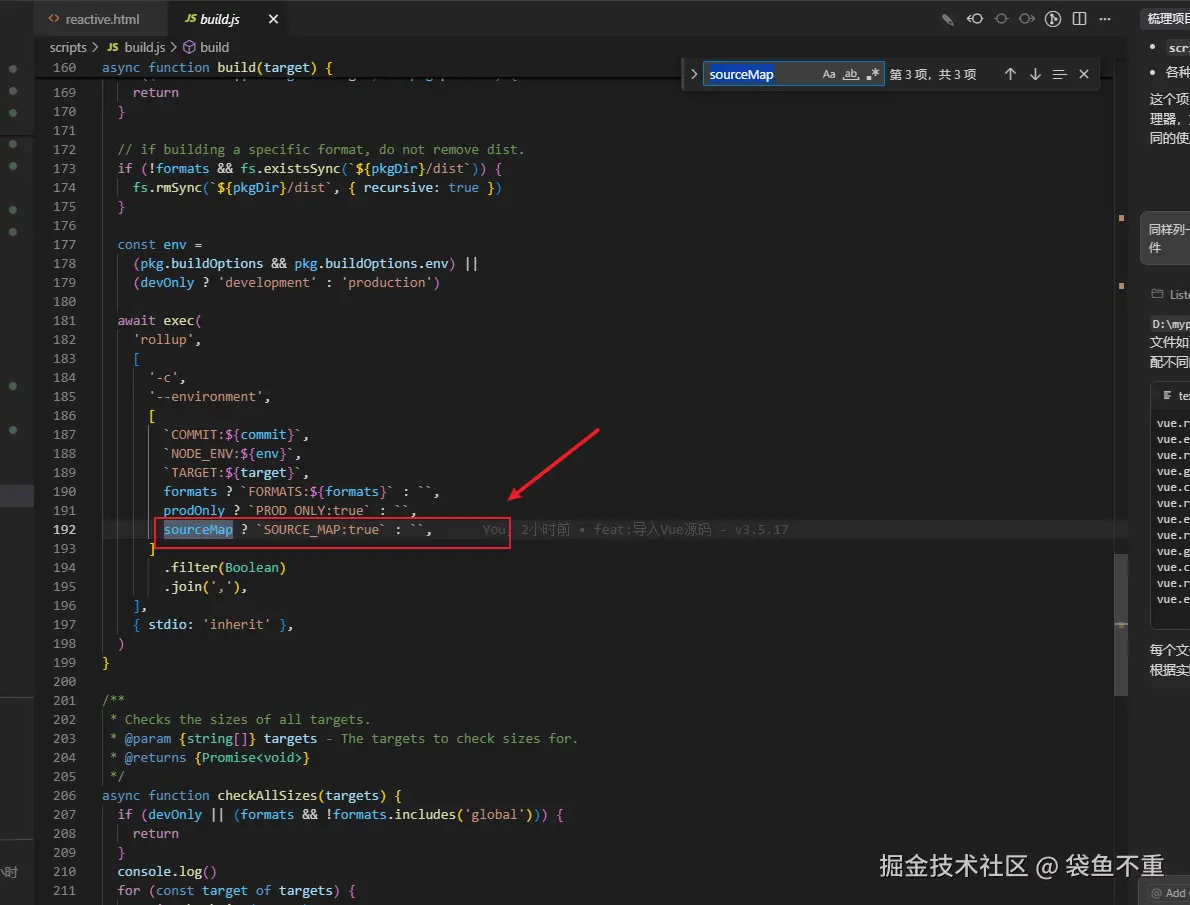Viewport: 1190px width, 905px height.
Task: Go to previous sourceMap match
Action: [1010, 74]
